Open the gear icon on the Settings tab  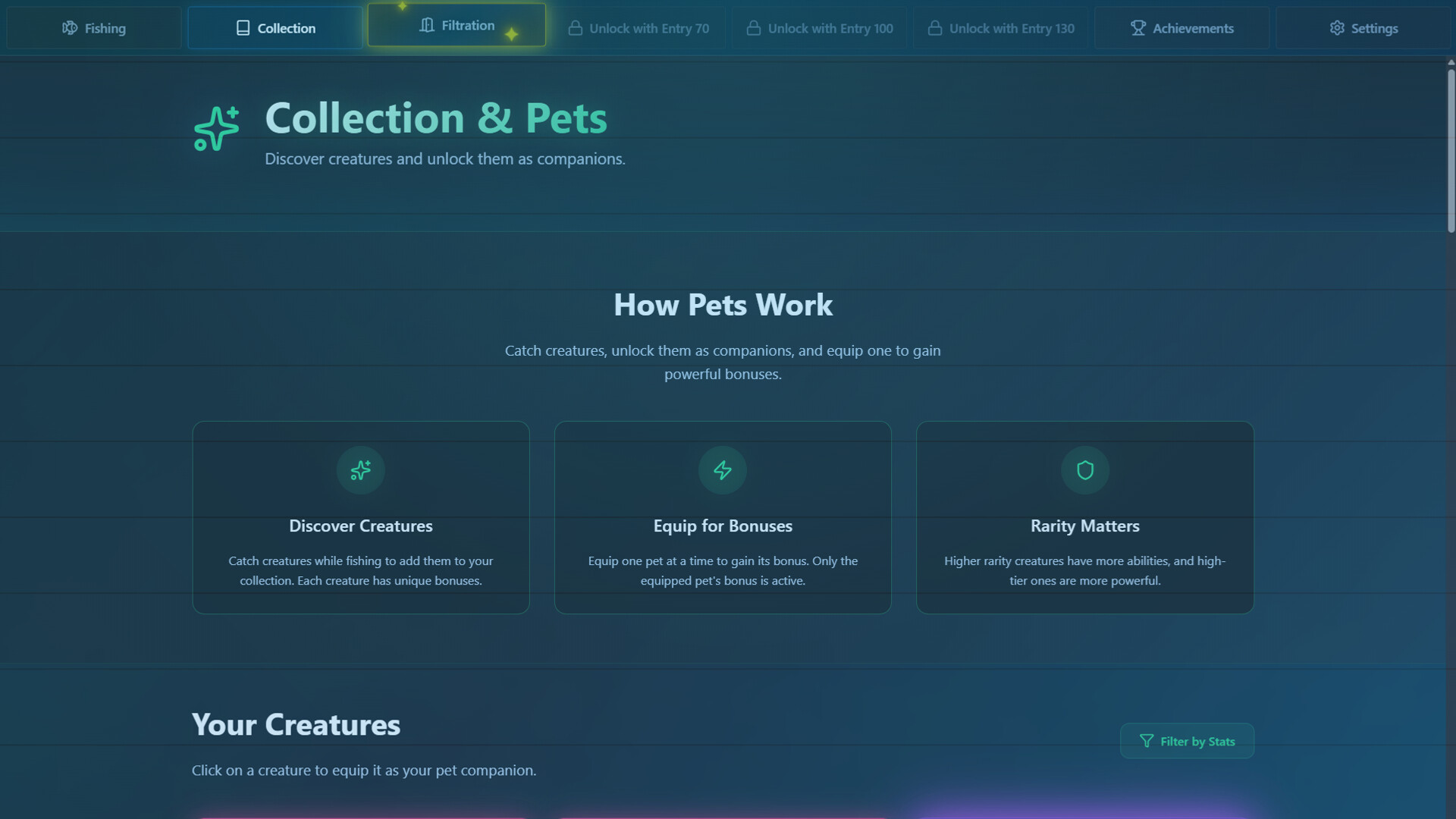coord(1338,28)
